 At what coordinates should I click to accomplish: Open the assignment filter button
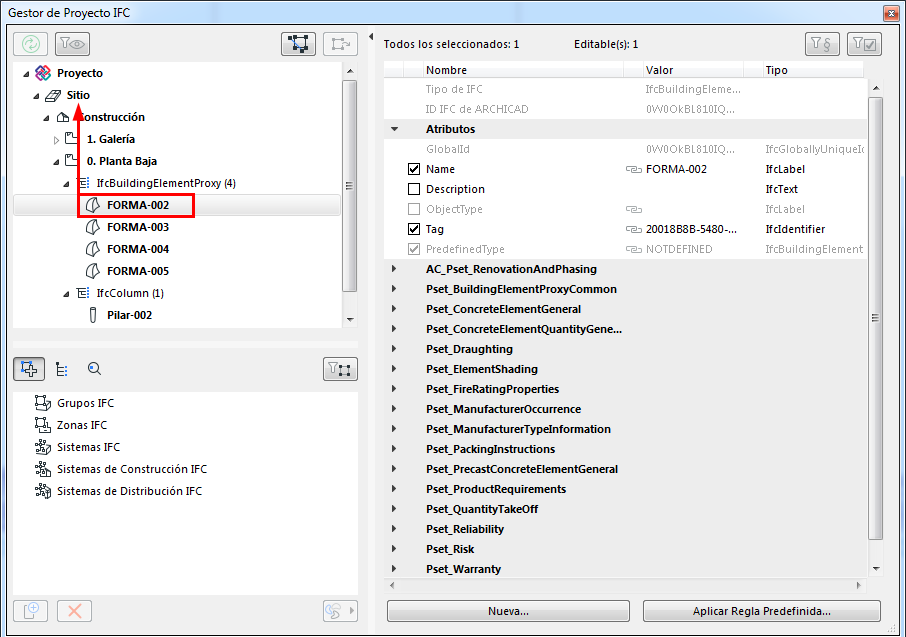(340, 369)
